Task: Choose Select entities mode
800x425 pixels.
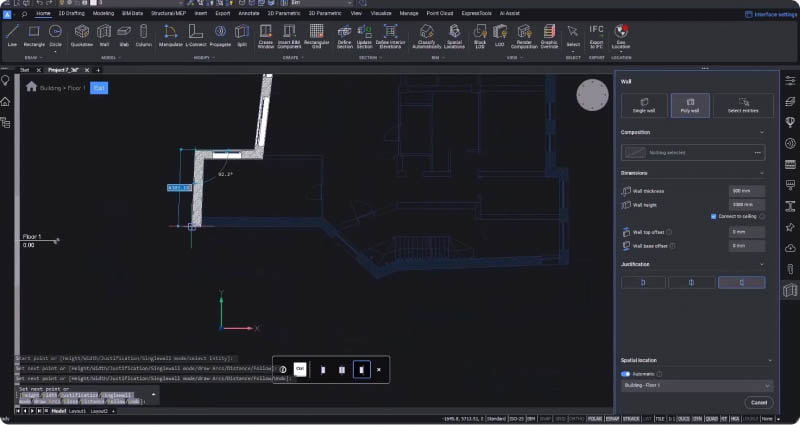Action: pos(743,106)
